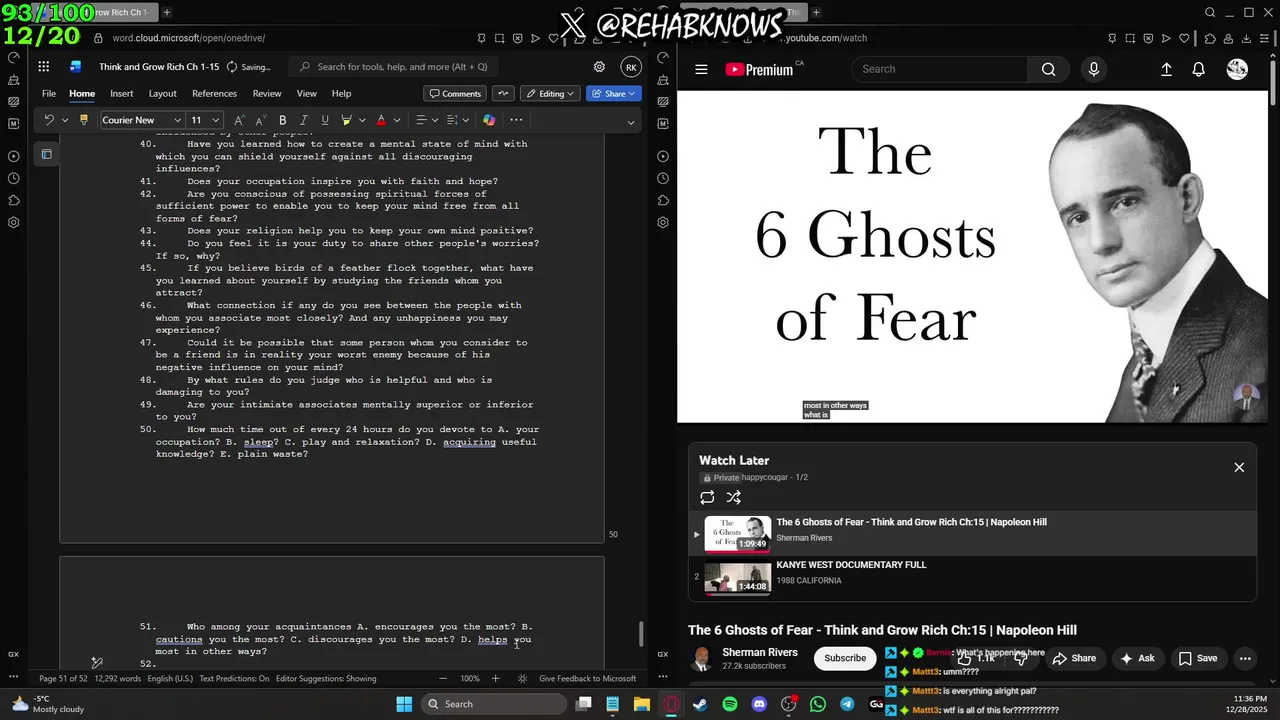Open more ribbon options ellipsis

516,120
